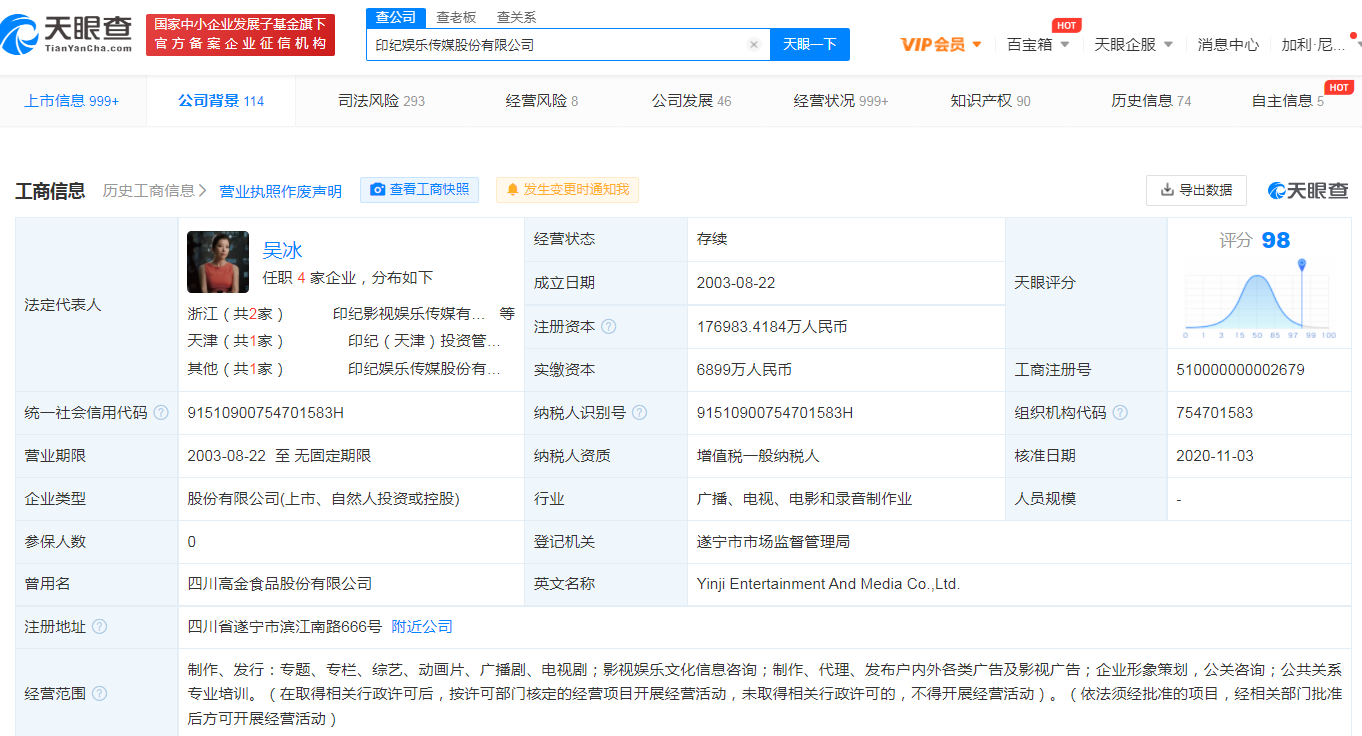
Task: Click the 发生变更时通知我 bell button
Action: (x=567, y=190)
